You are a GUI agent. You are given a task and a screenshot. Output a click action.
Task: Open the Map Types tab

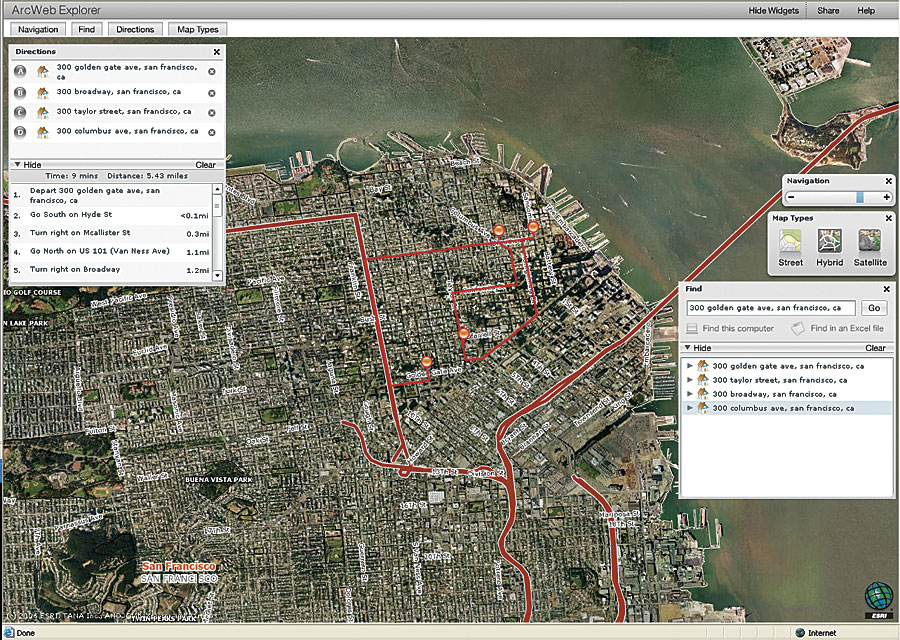tap(197, 29)
